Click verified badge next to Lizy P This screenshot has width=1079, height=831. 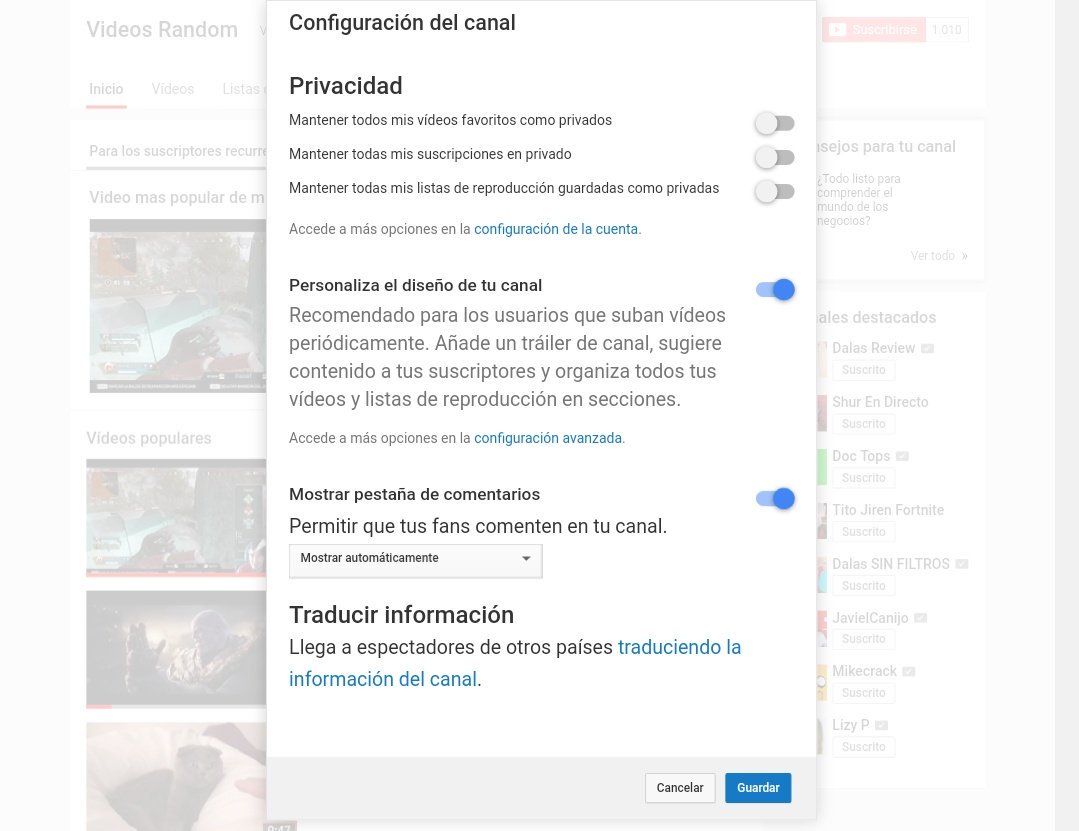[x=882, y=726]
